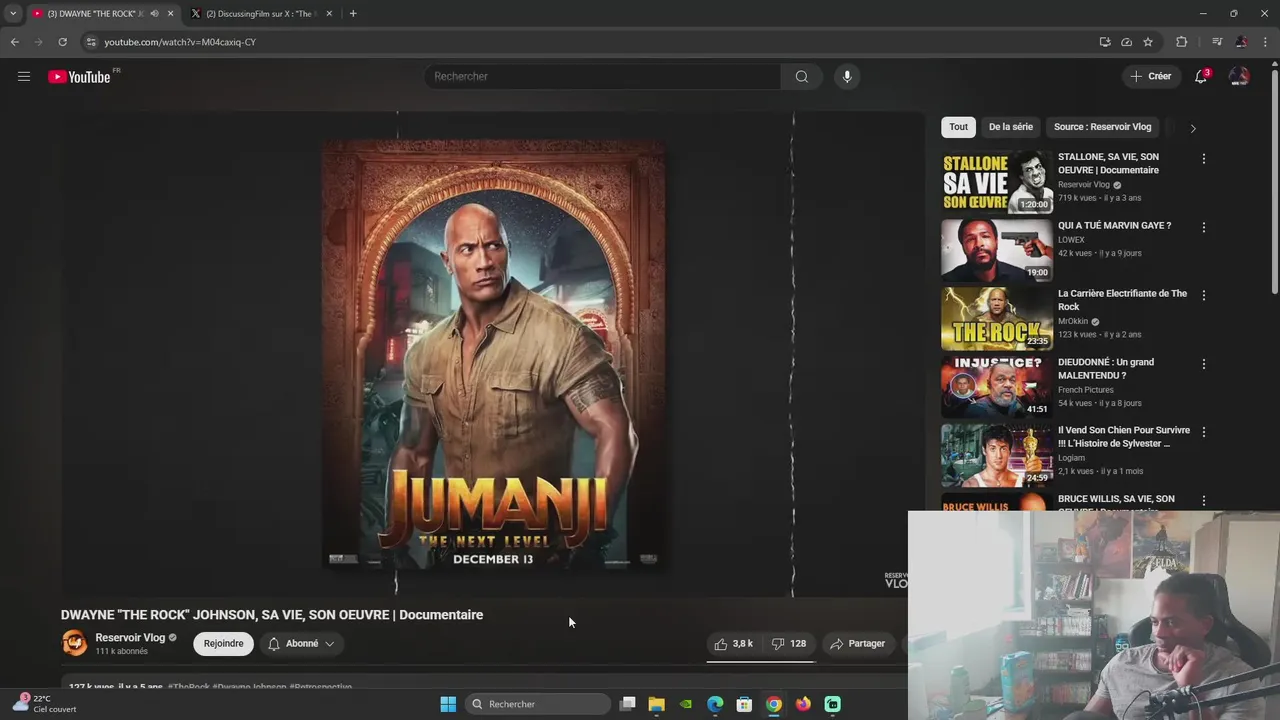This screenshot has height=720, width=1280.
Task: Open the Windows Start menu
Action: tap(448, 704)
